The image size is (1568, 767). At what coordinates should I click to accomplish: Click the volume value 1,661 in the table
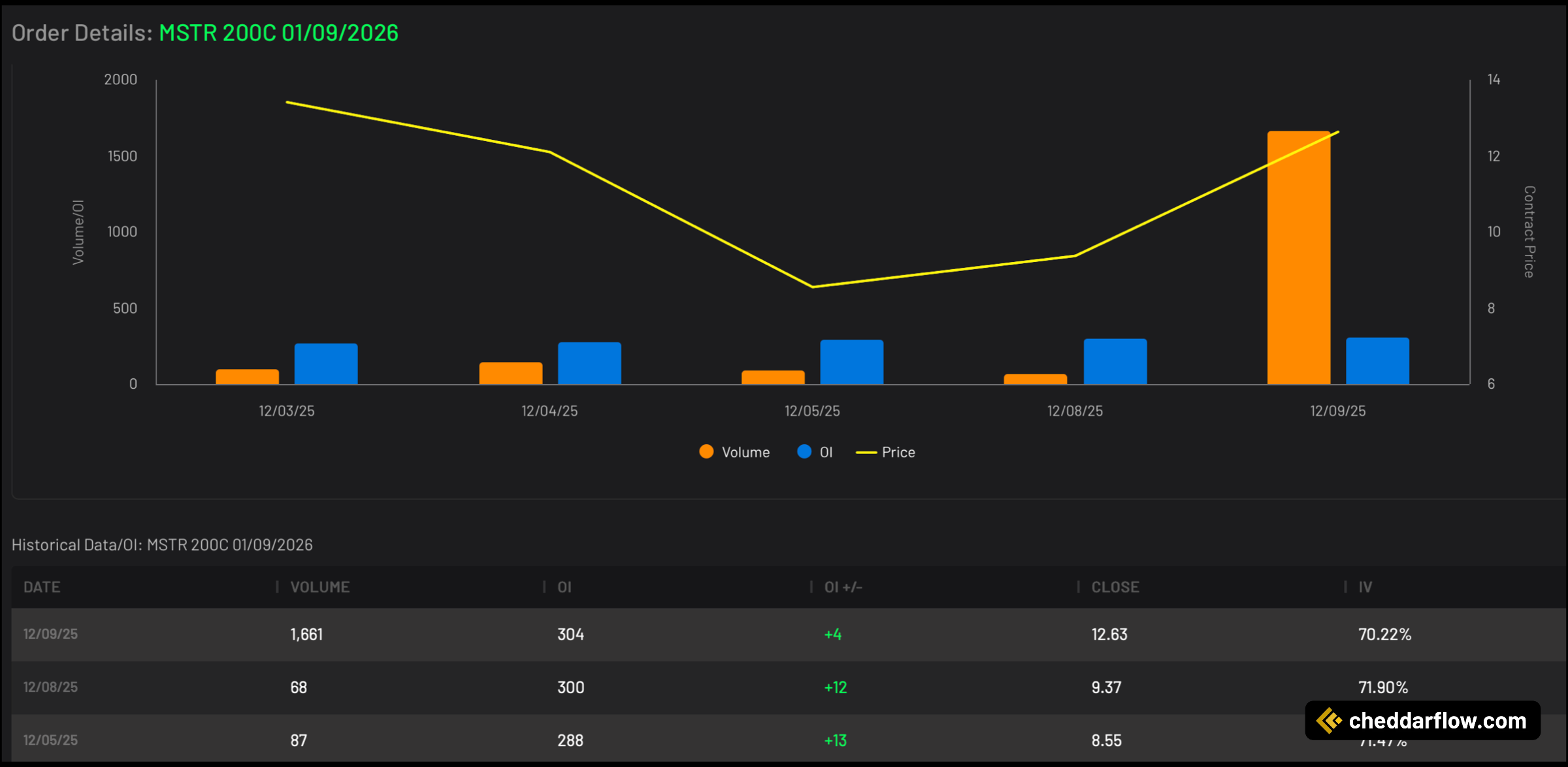click(306, 634)
